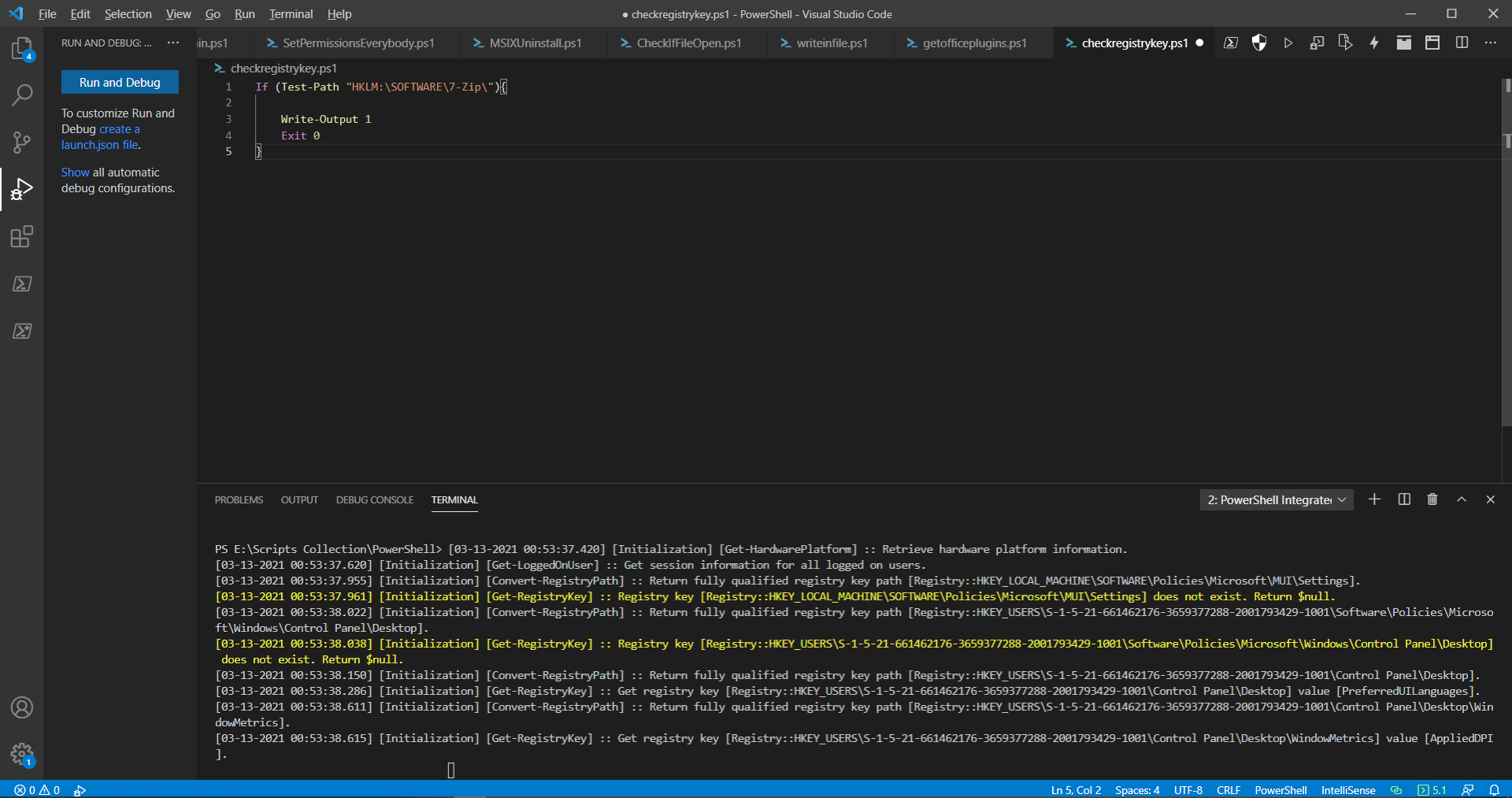Expand Run and Debug panel more options
Screen dimensions: 1512x798
(x=173, y=43)
